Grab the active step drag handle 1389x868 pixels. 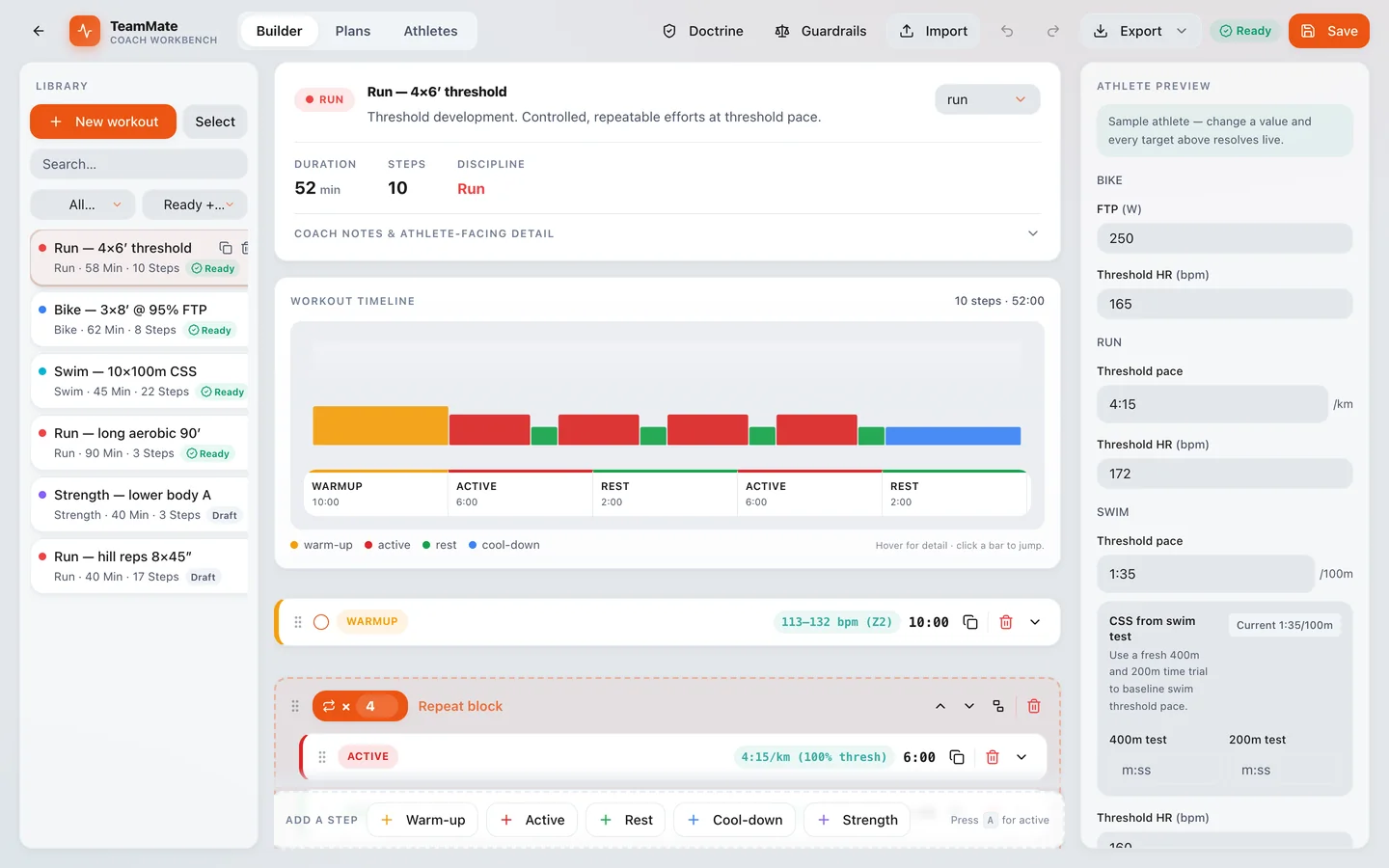pyautogui.click(x=322, y=757)
